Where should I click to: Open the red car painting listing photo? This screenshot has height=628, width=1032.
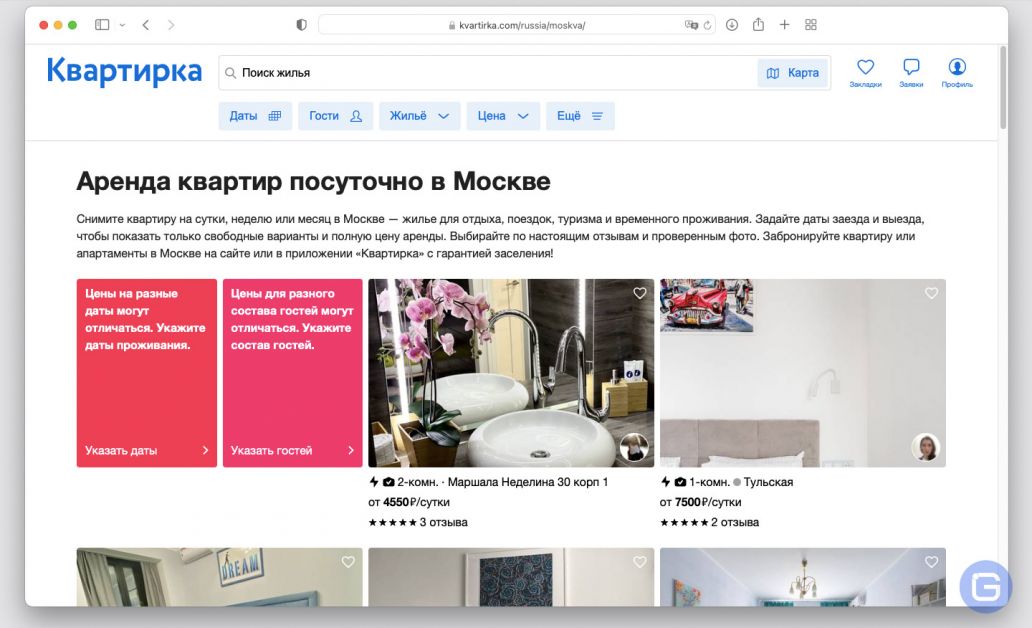[x=802, y=373]
